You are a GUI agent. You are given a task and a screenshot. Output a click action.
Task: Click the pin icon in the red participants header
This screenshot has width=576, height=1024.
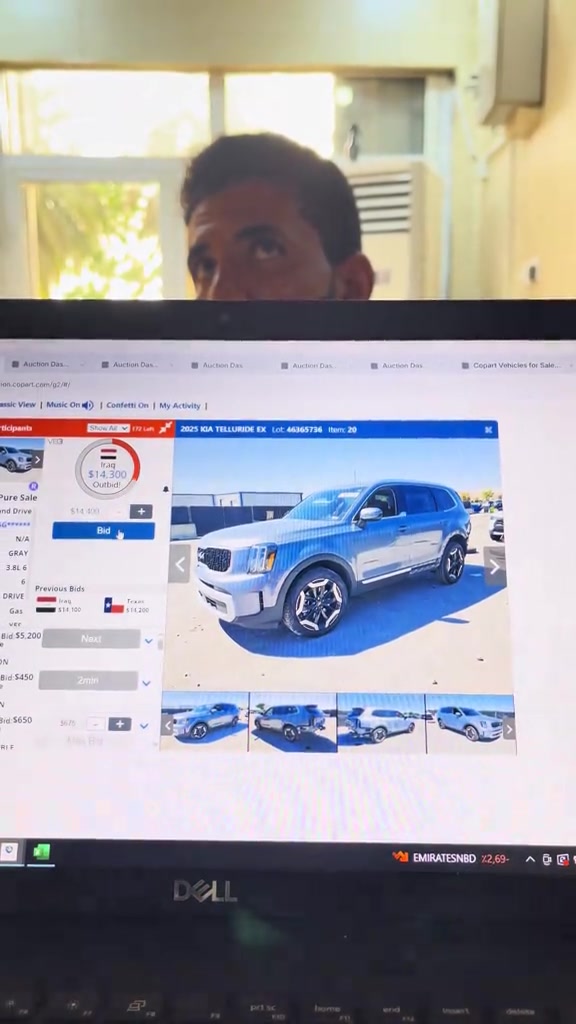166,428
